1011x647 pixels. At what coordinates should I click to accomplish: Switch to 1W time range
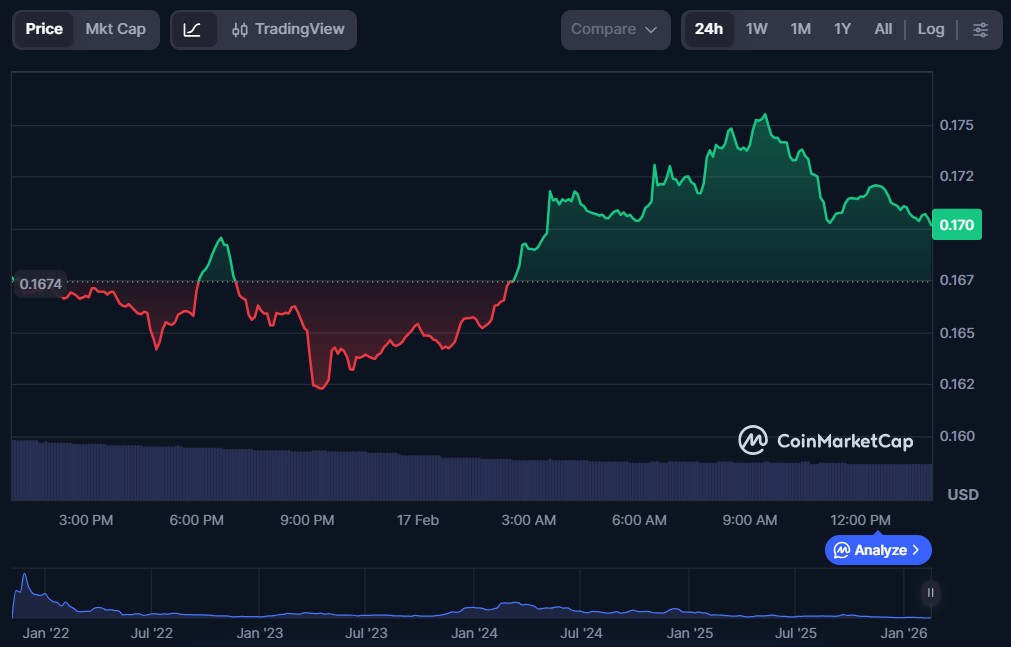[756, 29]
